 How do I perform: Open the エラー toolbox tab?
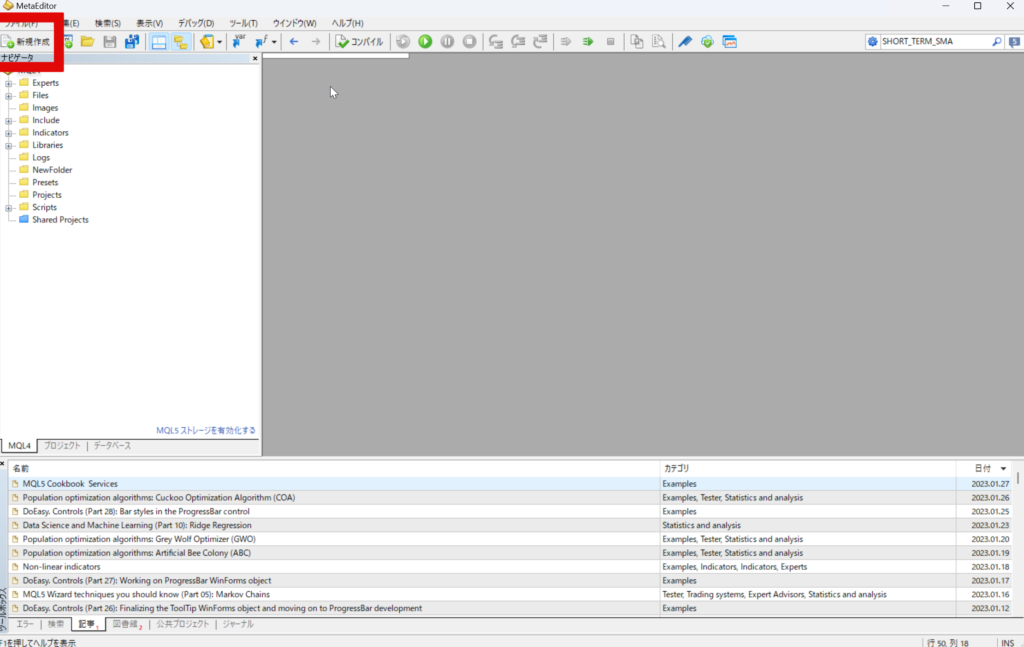coord(24,624)
